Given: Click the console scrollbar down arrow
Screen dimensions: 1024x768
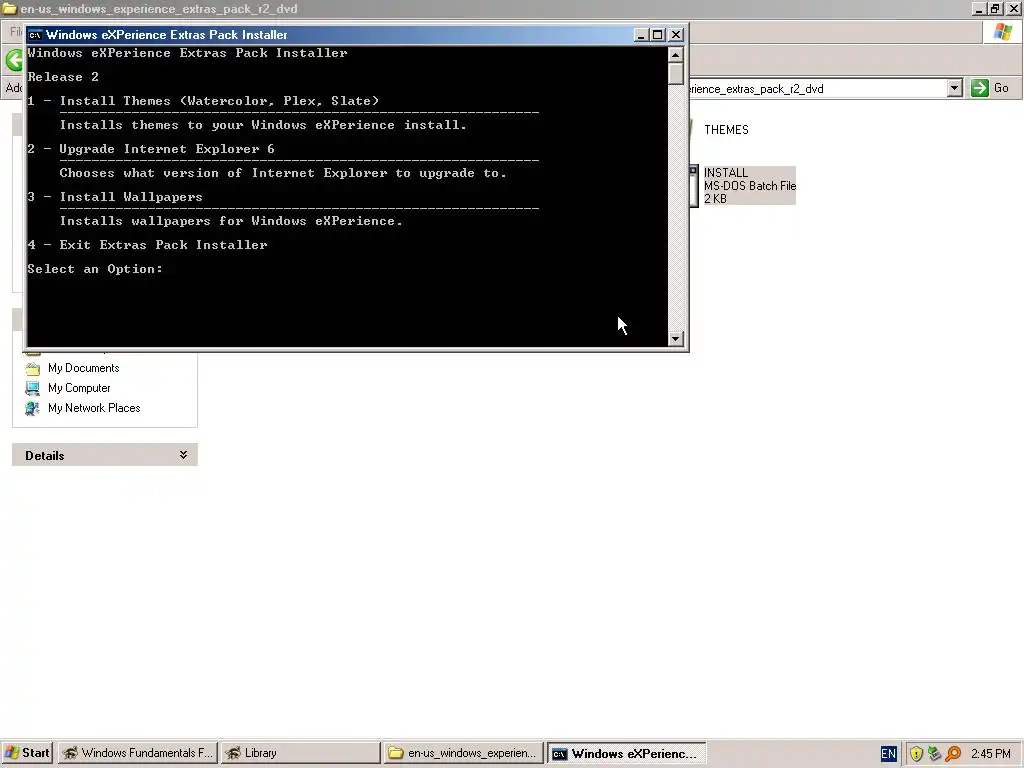Looking at the screenshot, I should click(676, 338).
